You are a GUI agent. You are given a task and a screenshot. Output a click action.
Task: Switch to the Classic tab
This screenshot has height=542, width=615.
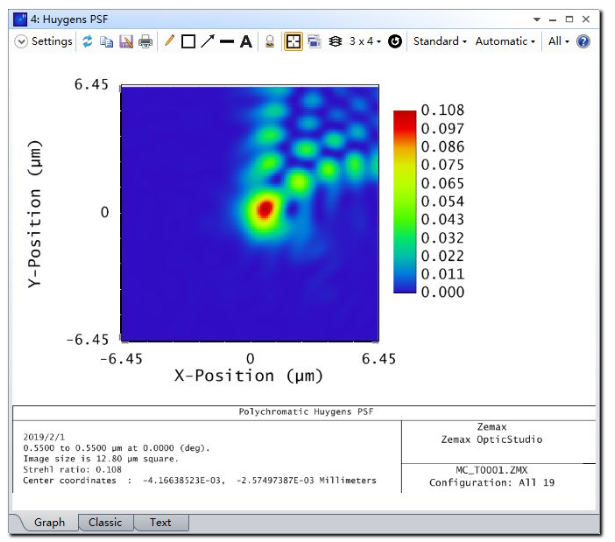coord(105,522)
